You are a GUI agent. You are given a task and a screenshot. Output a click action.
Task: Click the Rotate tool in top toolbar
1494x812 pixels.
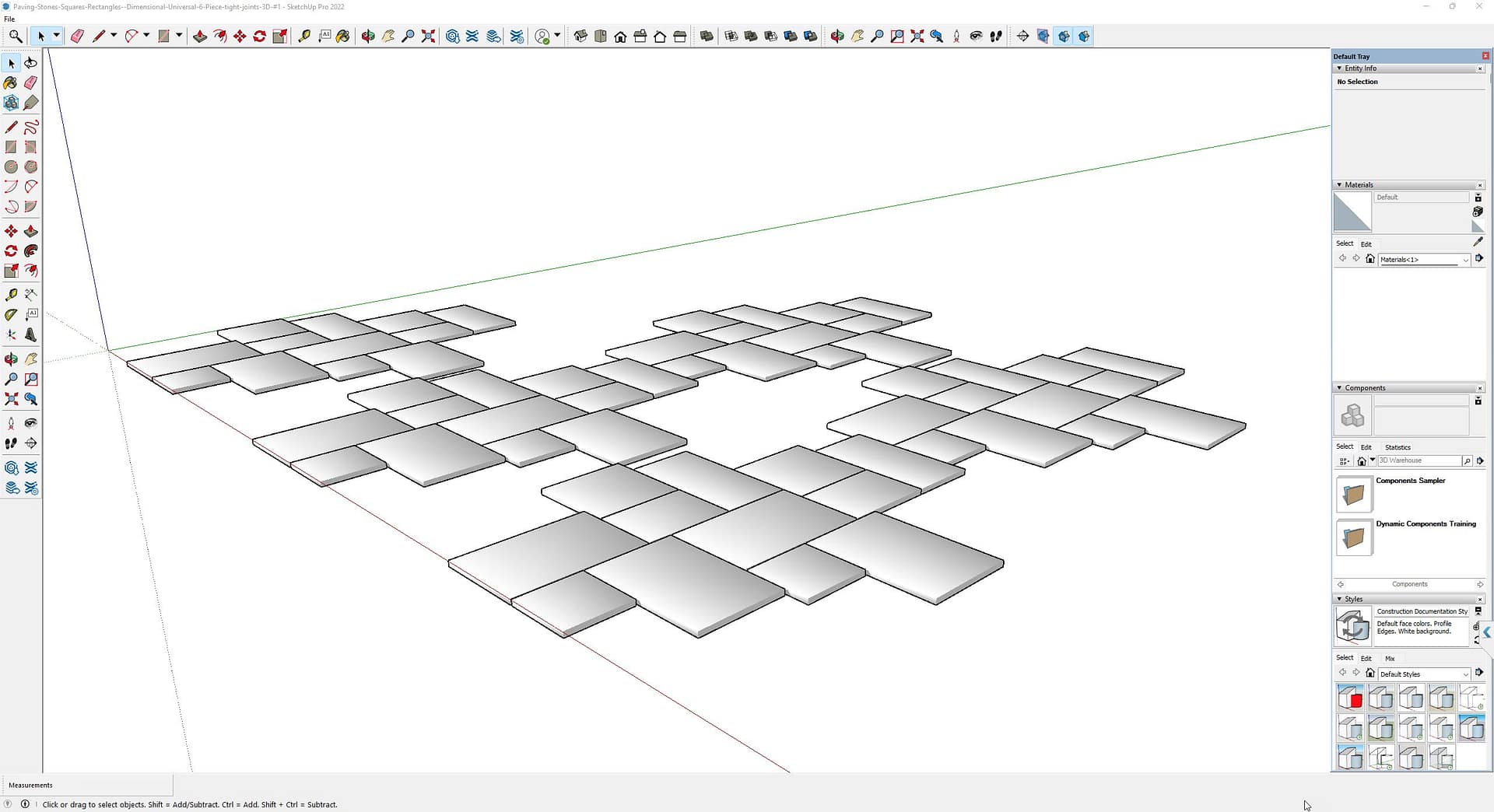260,36
